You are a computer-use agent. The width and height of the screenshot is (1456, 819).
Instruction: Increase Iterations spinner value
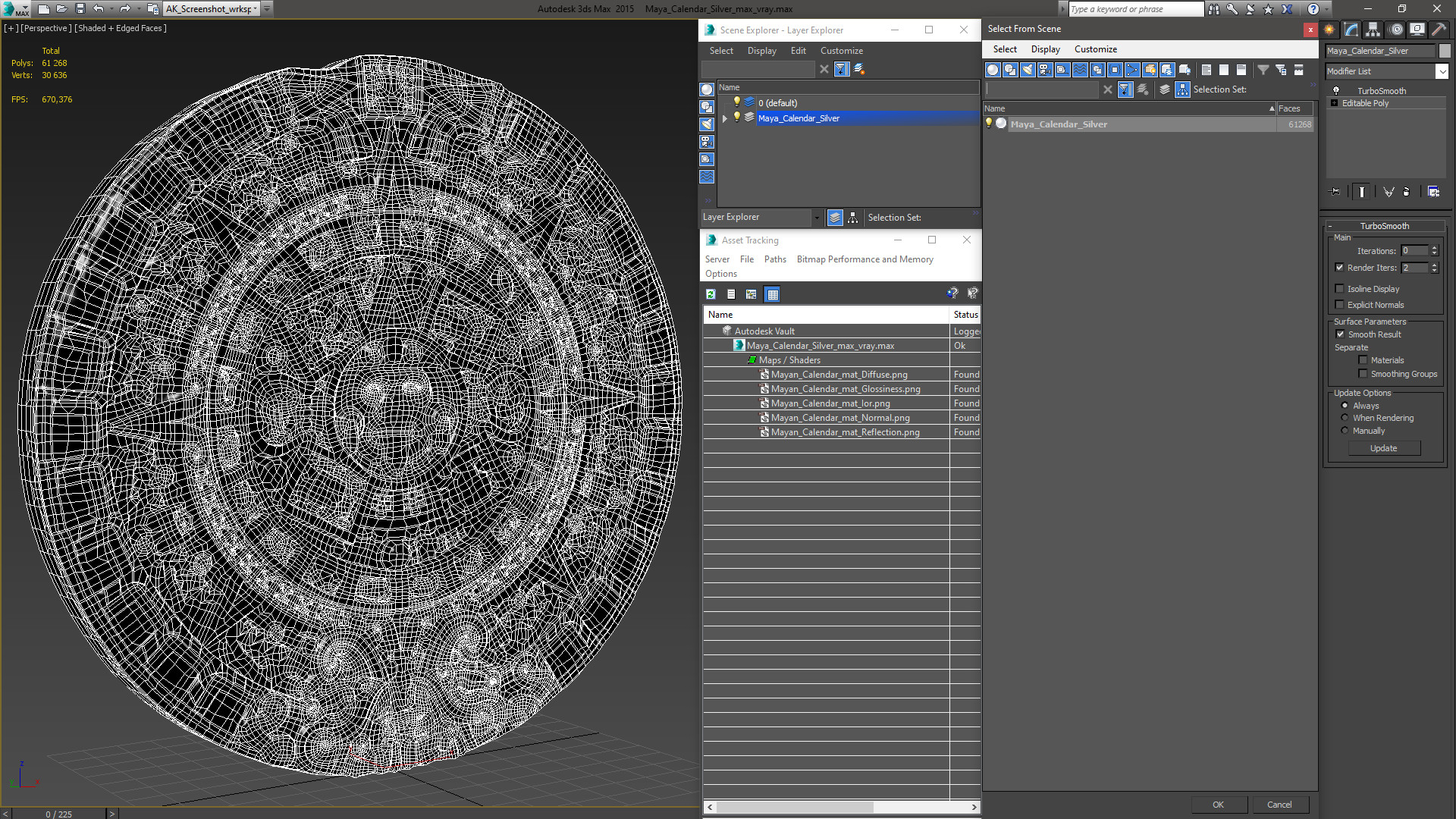[1434, 248]
